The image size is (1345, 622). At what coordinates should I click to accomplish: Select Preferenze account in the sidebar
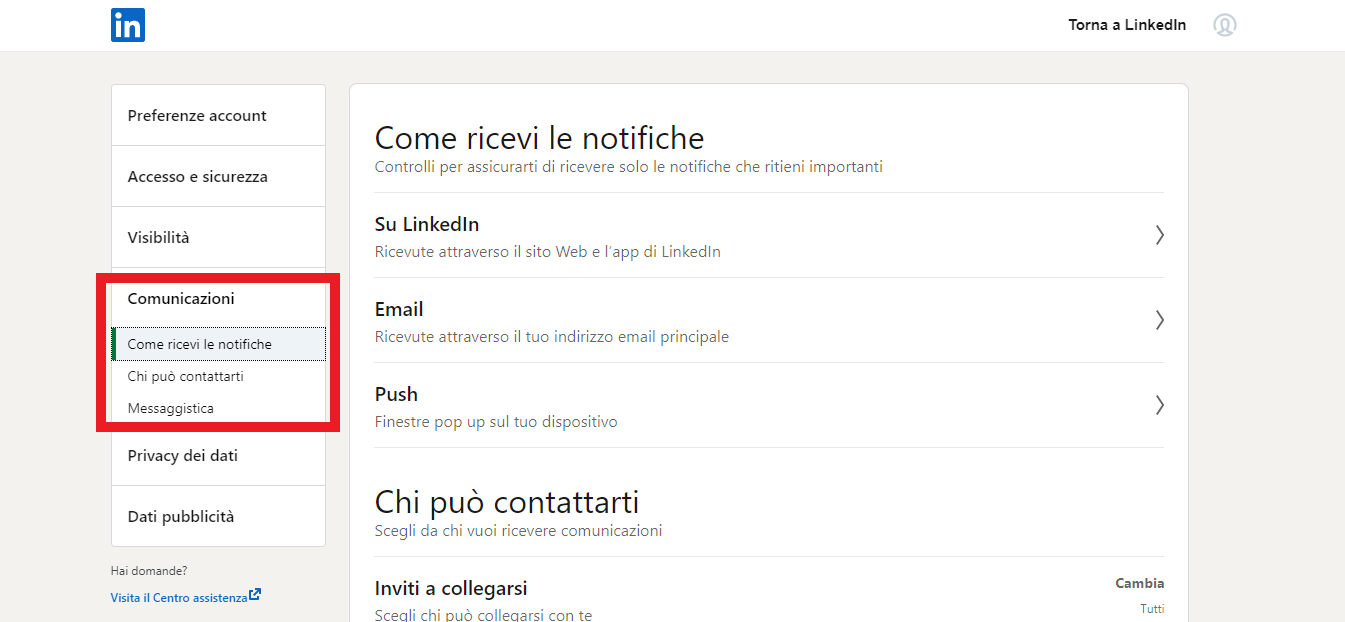[x=197, y=115]
